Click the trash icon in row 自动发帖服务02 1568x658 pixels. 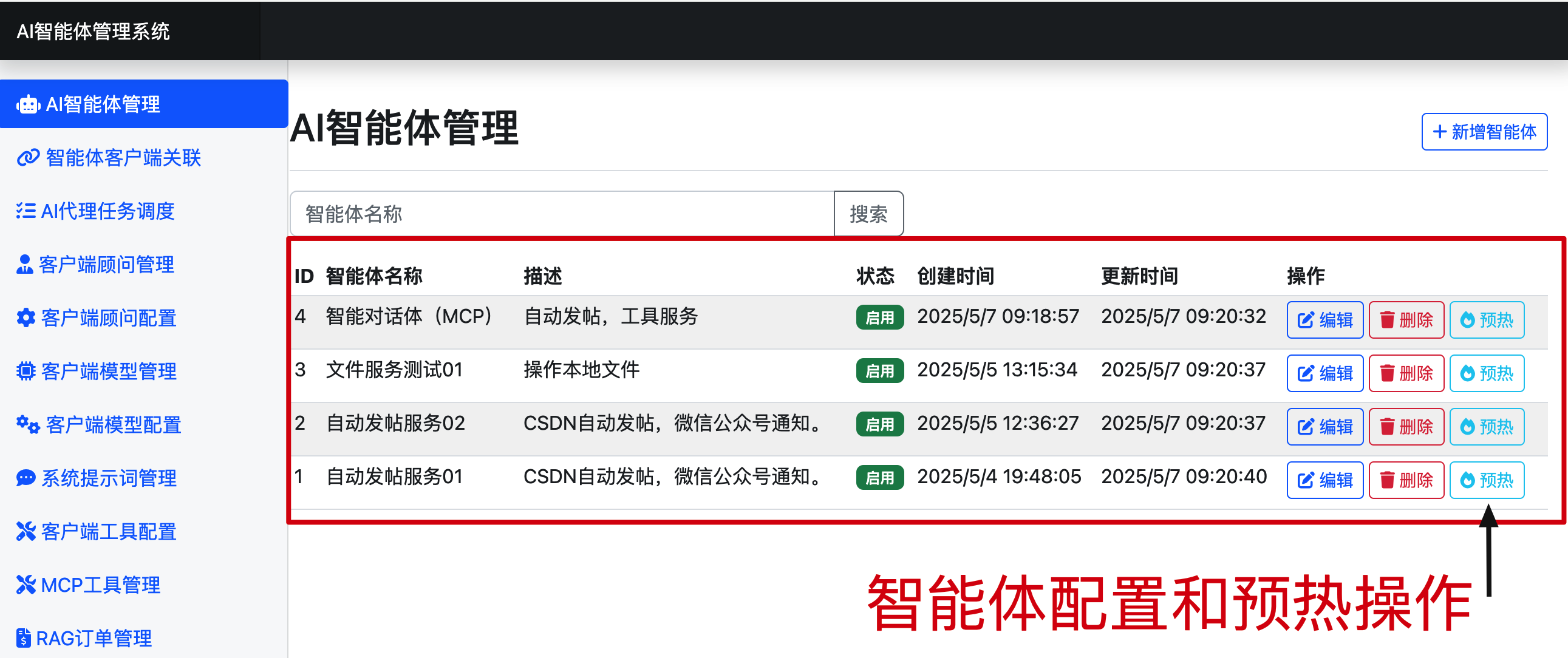click(1387, 427)
